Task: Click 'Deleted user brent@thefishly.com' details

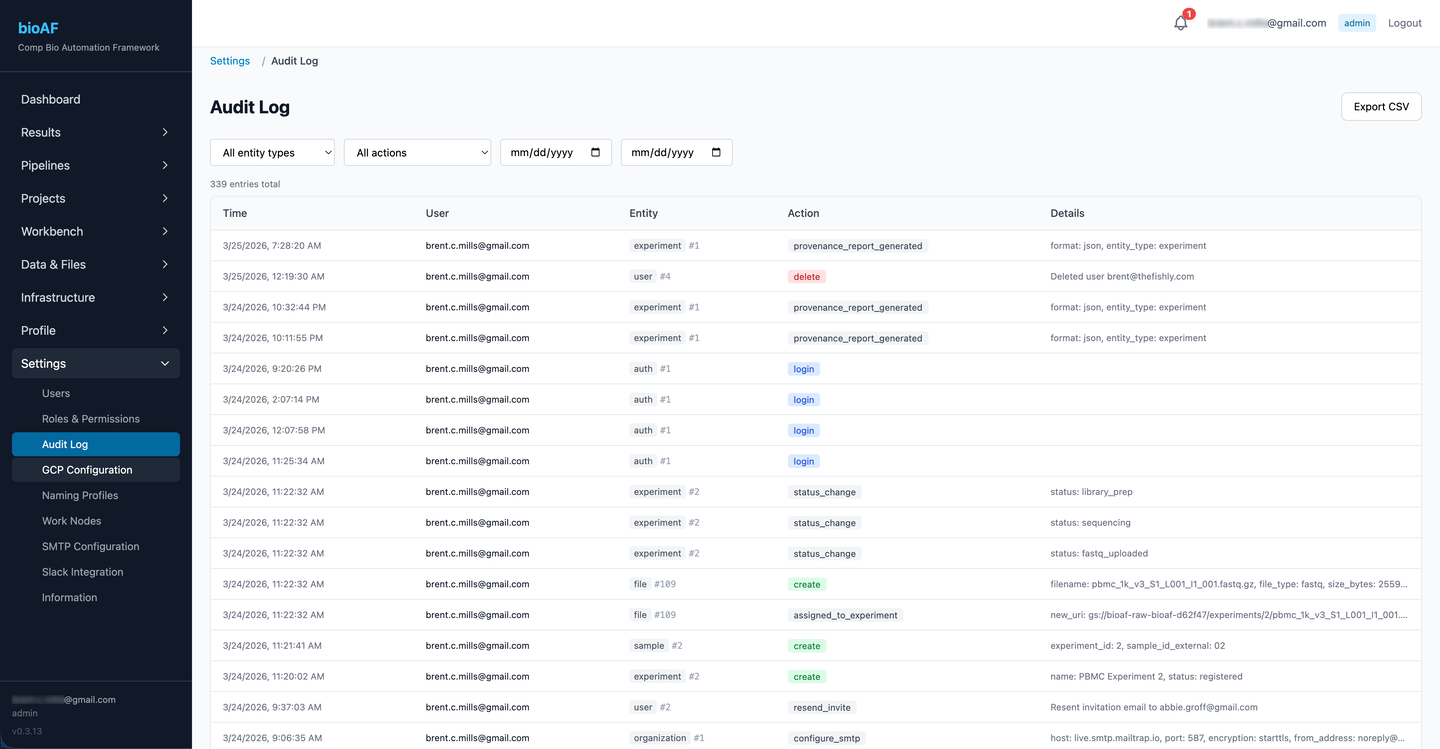Action: point(1122,277)
